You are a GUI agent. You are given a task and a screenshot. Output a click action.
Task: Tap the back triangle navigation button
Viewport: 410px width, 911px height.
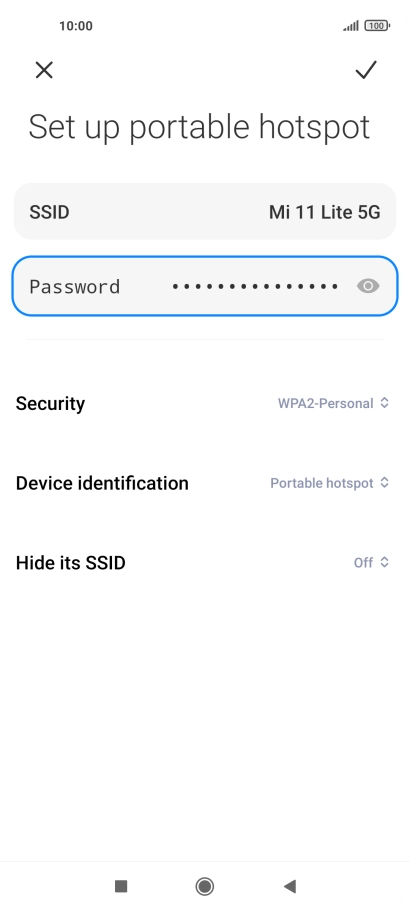[290, 886]
